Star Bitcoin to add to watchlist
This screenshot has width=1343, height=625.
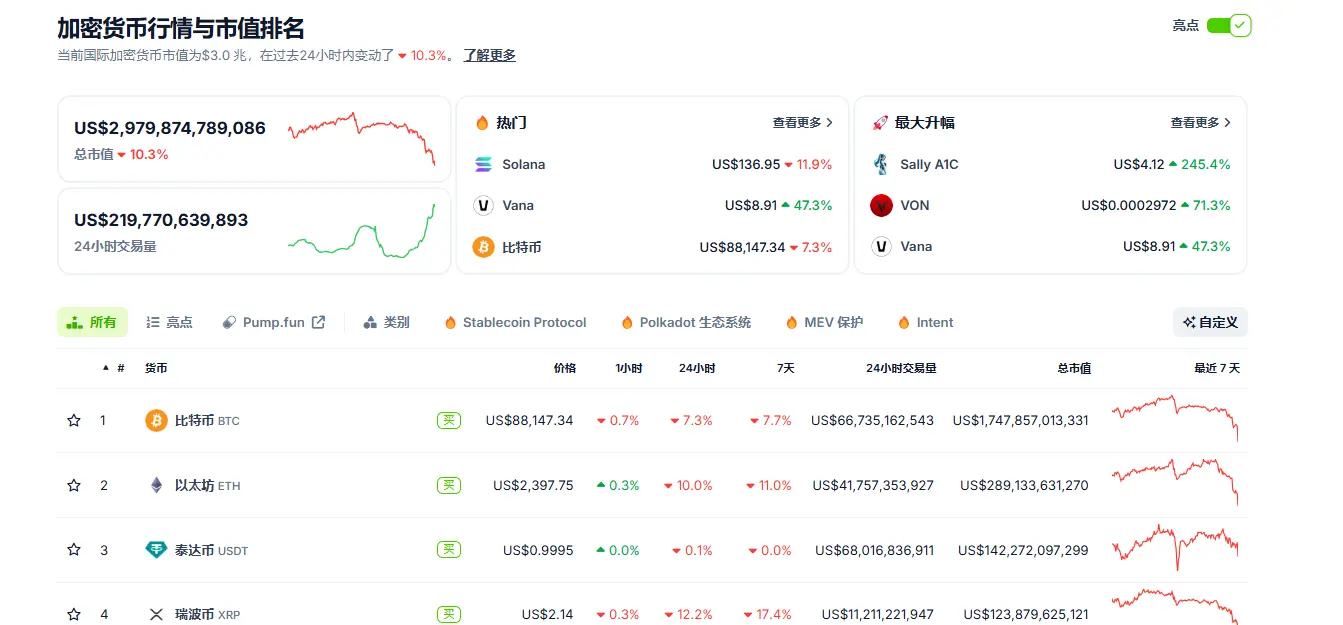pyautogui.click(x=74, y=420)
